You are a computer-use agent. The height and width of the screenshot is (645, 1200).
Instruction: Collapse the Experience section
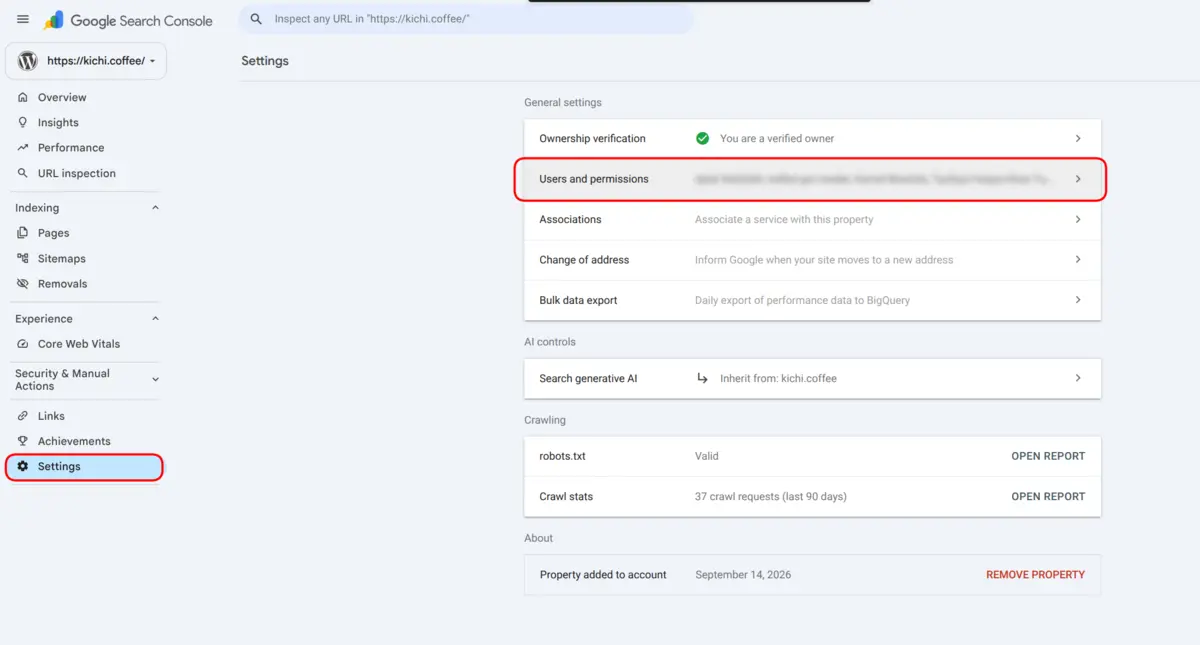tap(155, 319)
